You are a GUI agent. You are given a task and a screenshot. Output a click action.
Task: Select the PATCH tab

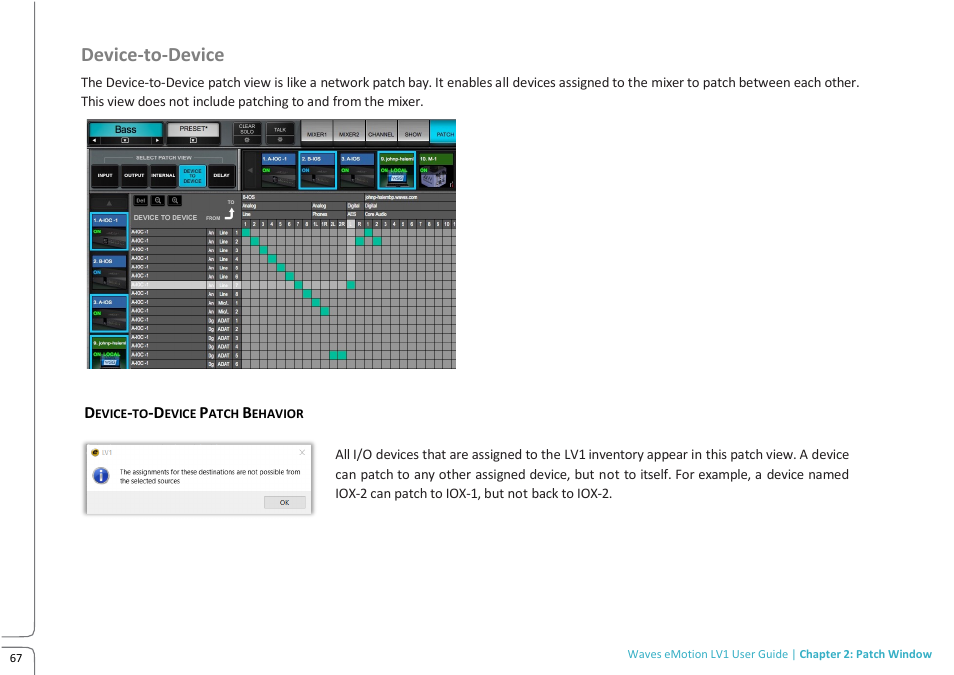pyautogui.click(x=444, y=133)
